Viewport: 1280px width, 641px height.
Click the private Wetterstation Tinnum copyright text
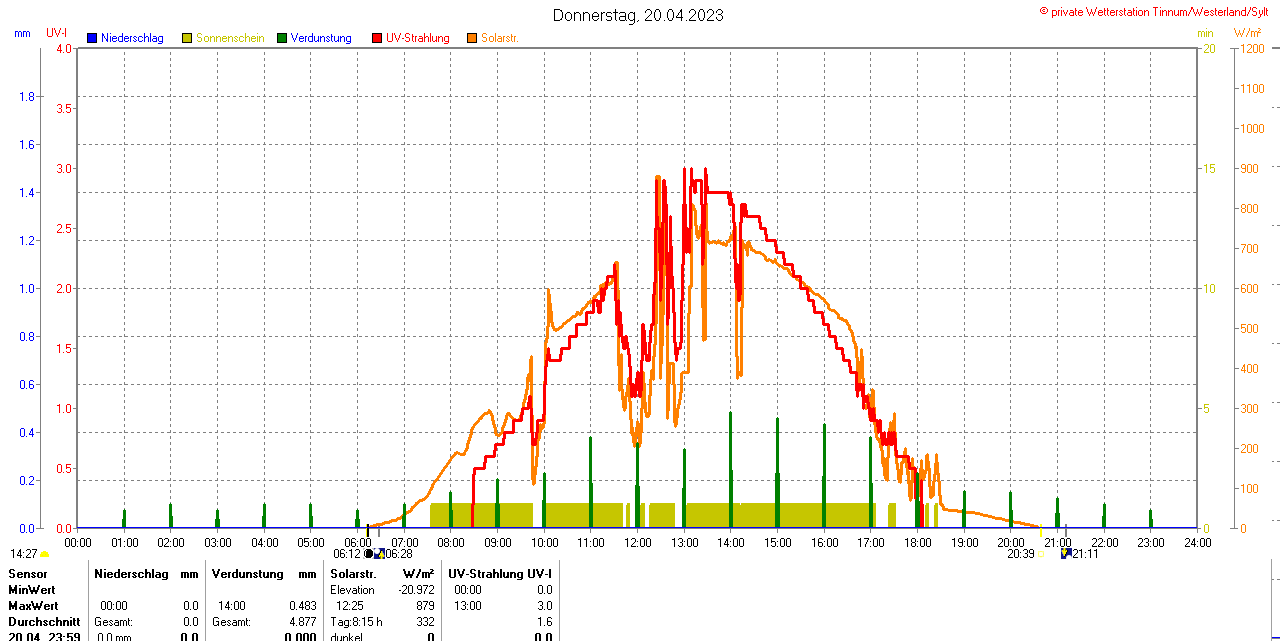pos(1158,11)
